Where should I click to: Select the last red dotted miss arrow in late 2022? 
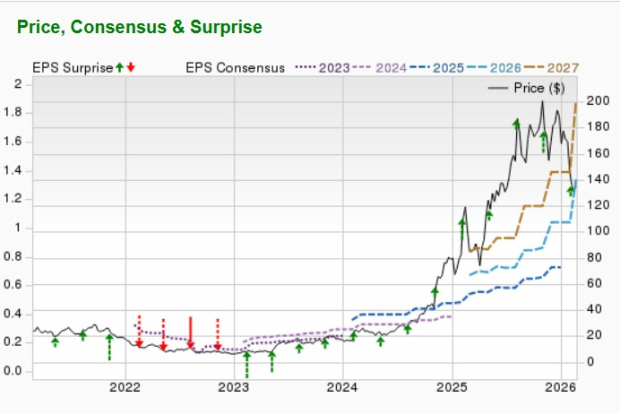(217, 335)
